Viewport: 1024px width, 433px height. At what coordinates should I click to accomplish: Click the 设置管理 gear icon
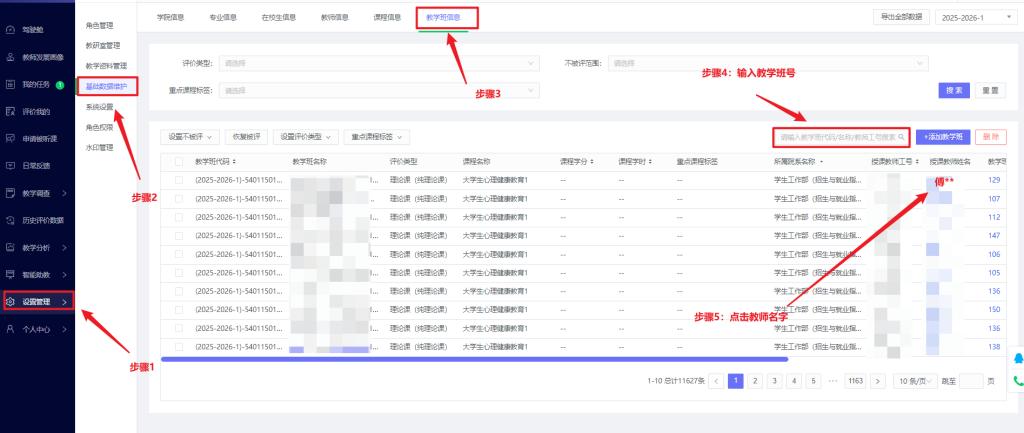coord(10,301)
